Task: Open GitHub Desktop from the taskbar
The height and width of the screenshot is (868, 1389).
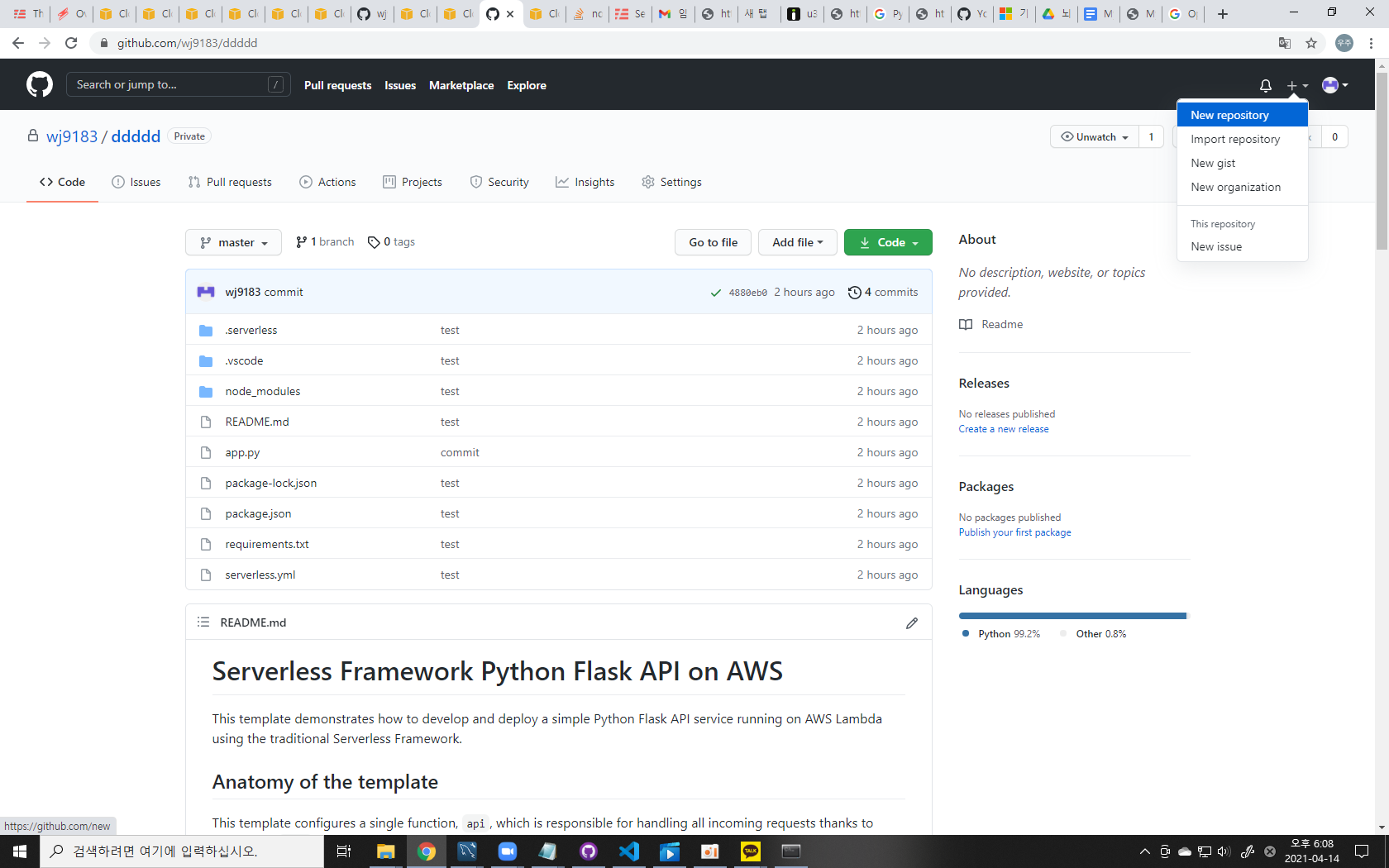Action: 588,851
